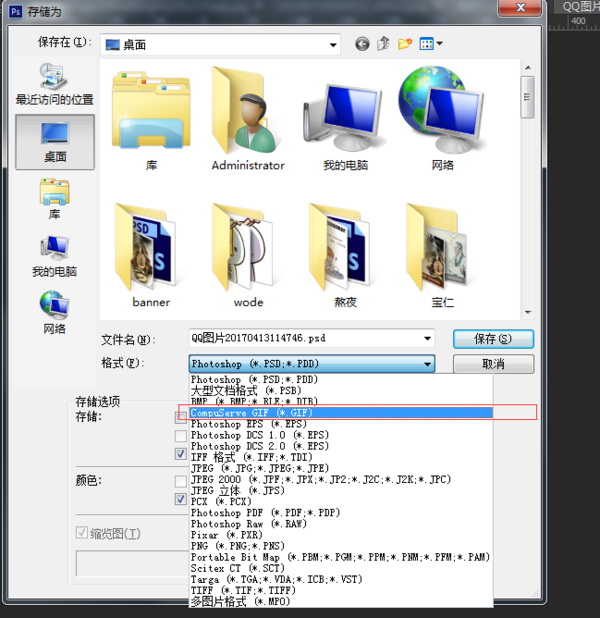This screenshot has width=600, height=618.
Task: Click the file list scrollbar thumb
Action: [x=527, y=97]
